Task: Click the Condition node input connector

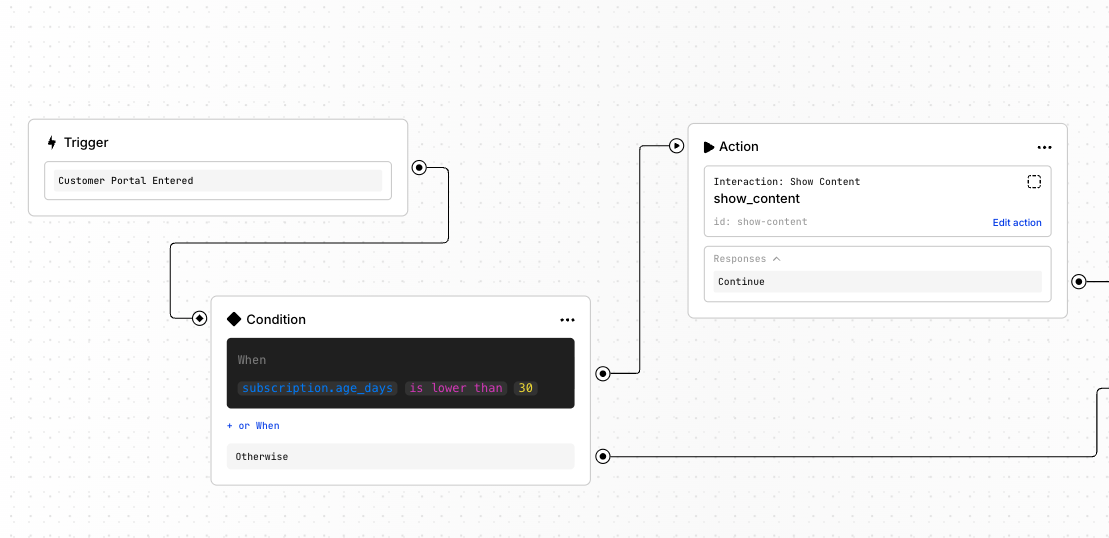Action: (x=199, y=318)
